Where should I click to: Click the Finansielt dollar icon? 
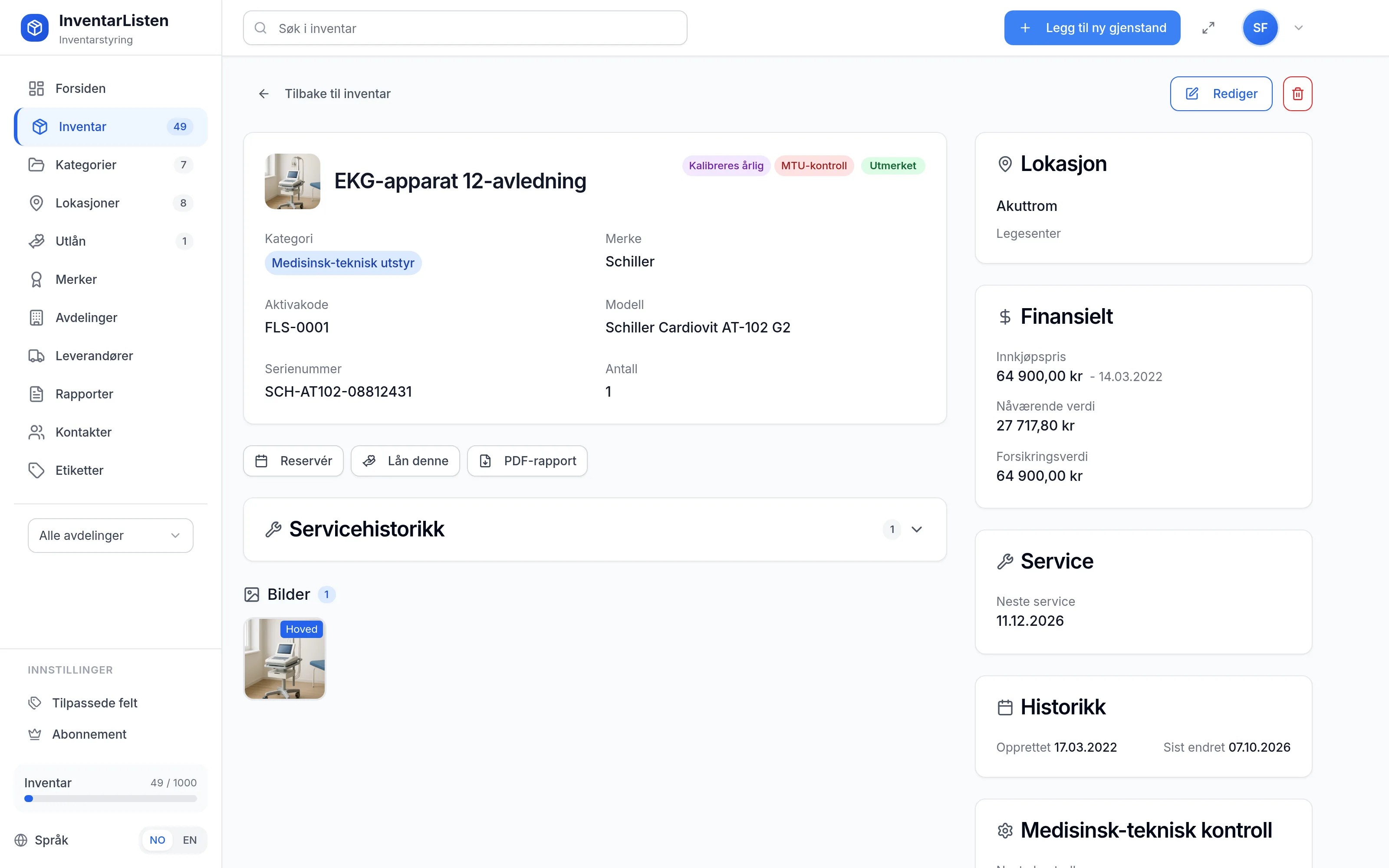pos(1005,316)
